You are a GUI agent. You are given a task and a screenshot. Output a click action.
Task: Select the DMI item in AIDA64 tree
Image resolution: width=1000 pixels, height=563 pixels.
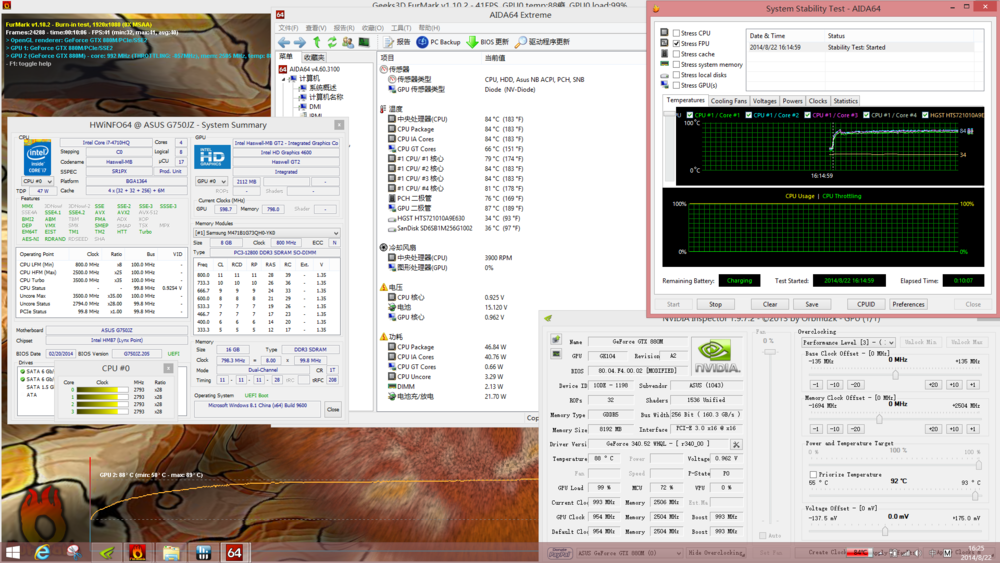(x=315, y=106)
